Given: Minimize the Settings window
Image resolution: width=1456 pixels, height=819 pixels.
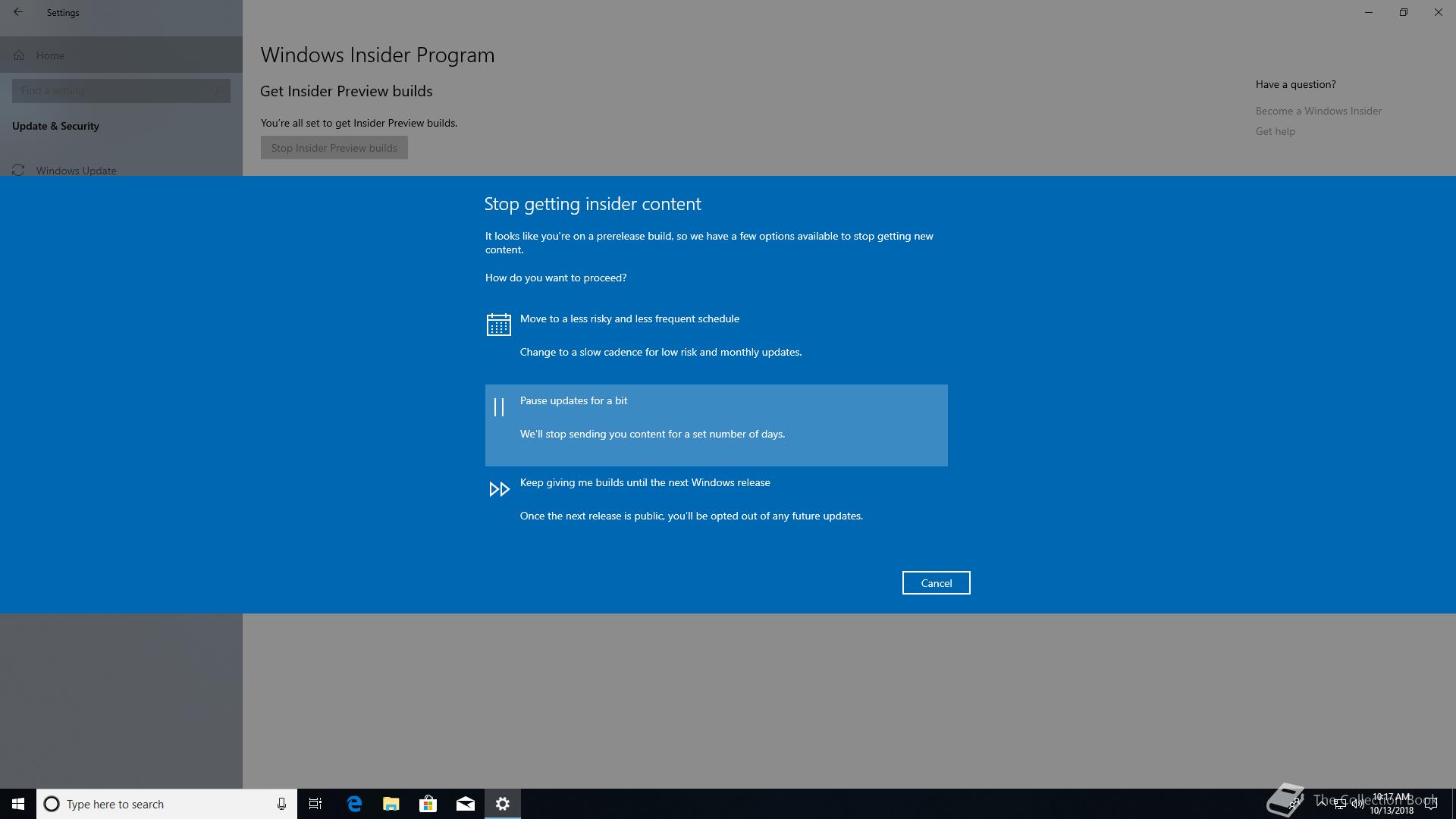Looking at the screenshot, I should pyautogui.click(x=1369, y=12).
